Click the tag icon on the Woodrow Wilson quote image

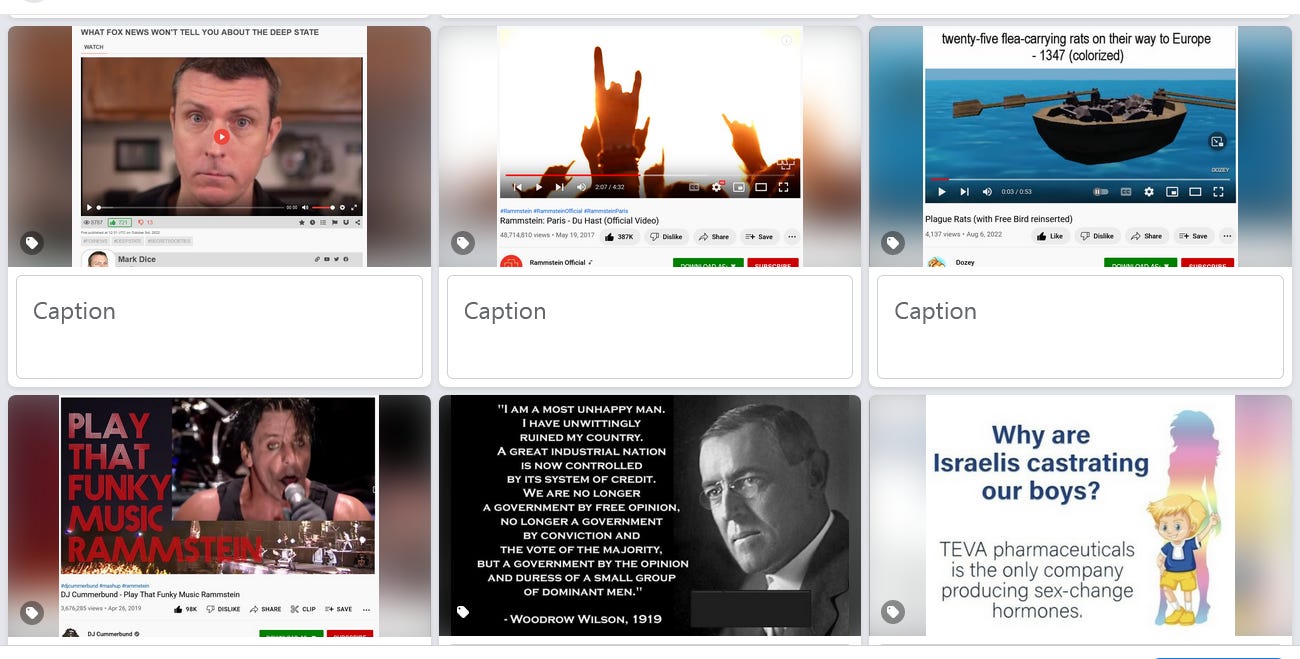(x=463, y=613)
